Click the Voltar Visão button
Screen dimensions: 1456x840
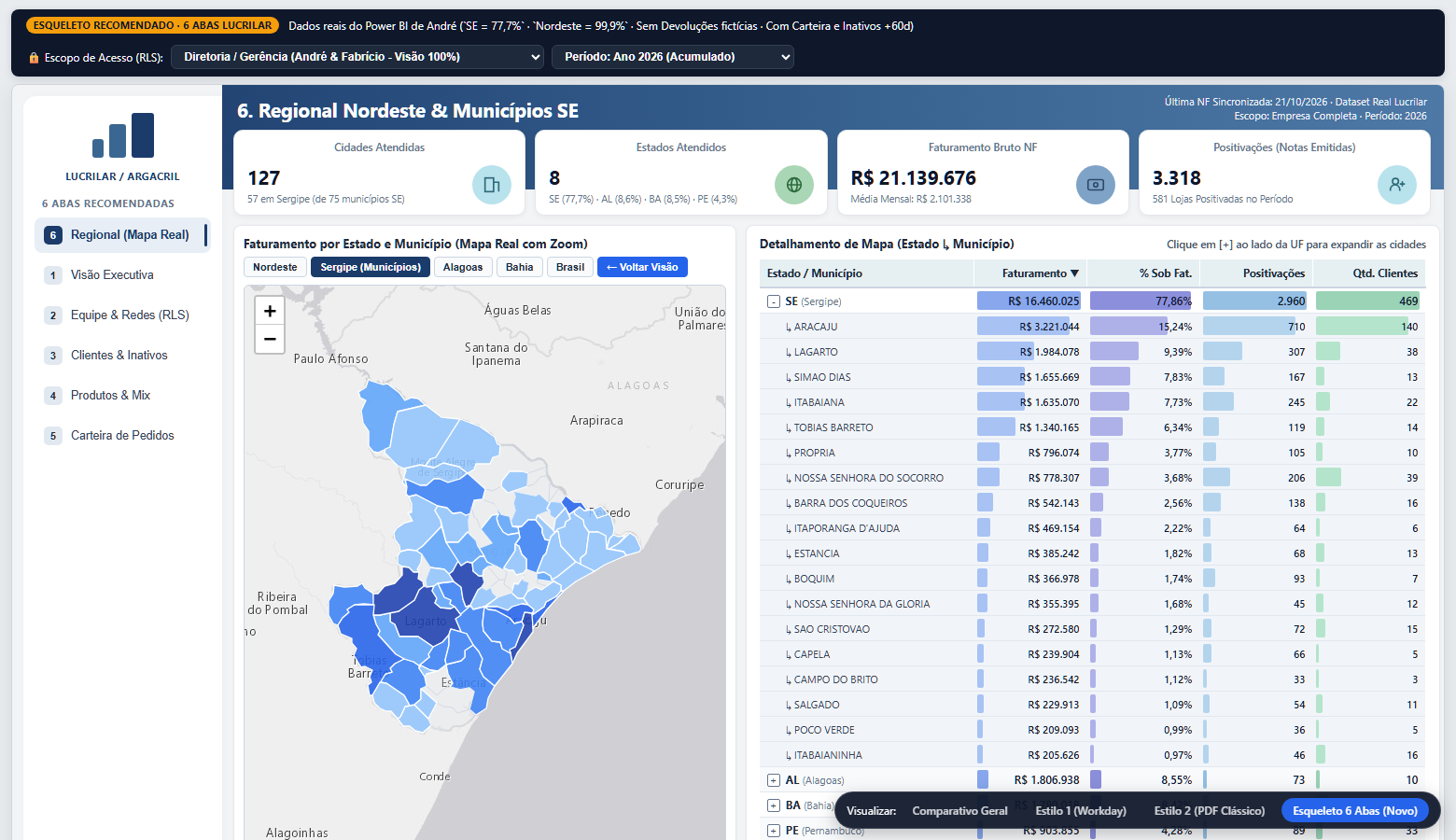(642, 267)
